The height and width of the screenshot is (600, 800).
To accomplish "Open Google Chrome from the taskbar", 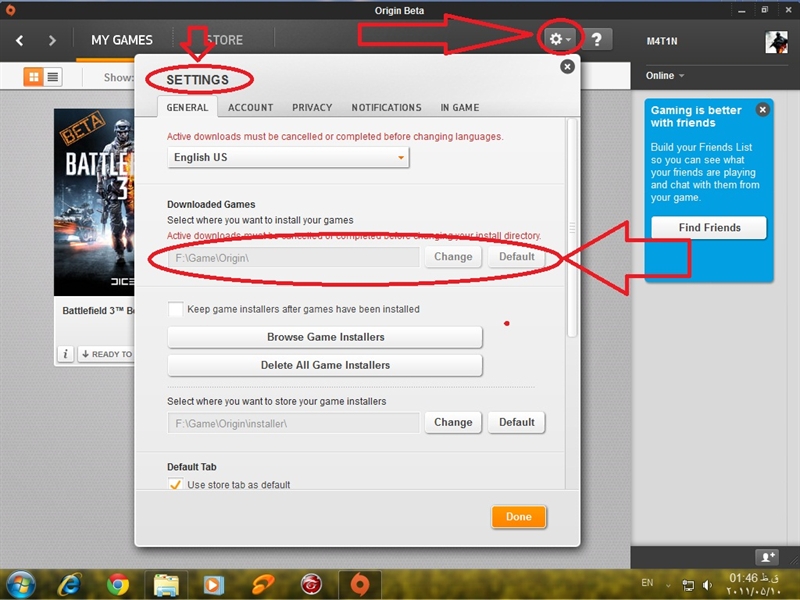I will tap(118, 583).
